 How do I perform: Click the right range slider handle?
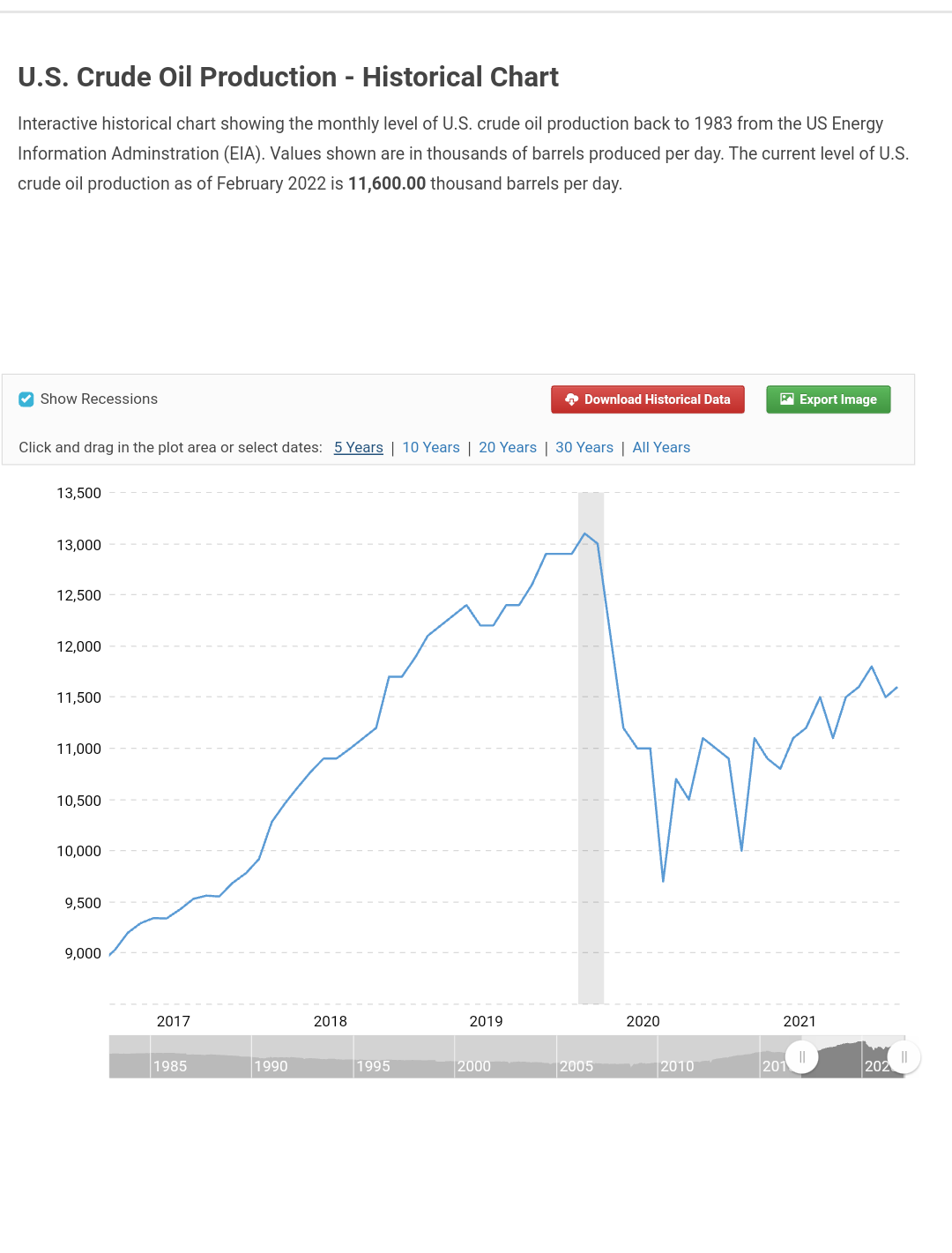click(x=904, y=1056)
